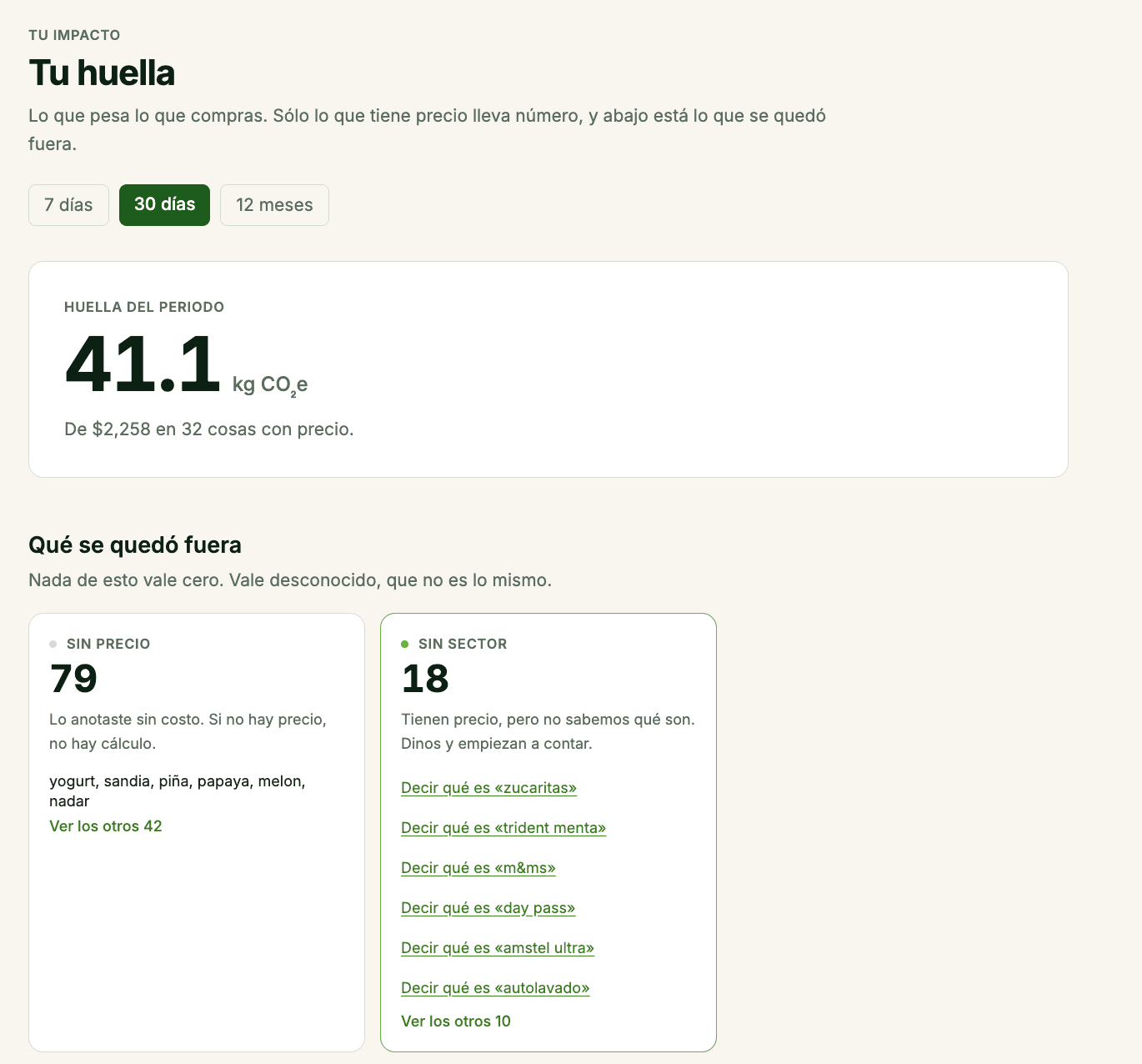Click the 'Qué se quedó fuera' heading
The height and width of the screenshot is (1064, 1142).
[x=135, y=545]
